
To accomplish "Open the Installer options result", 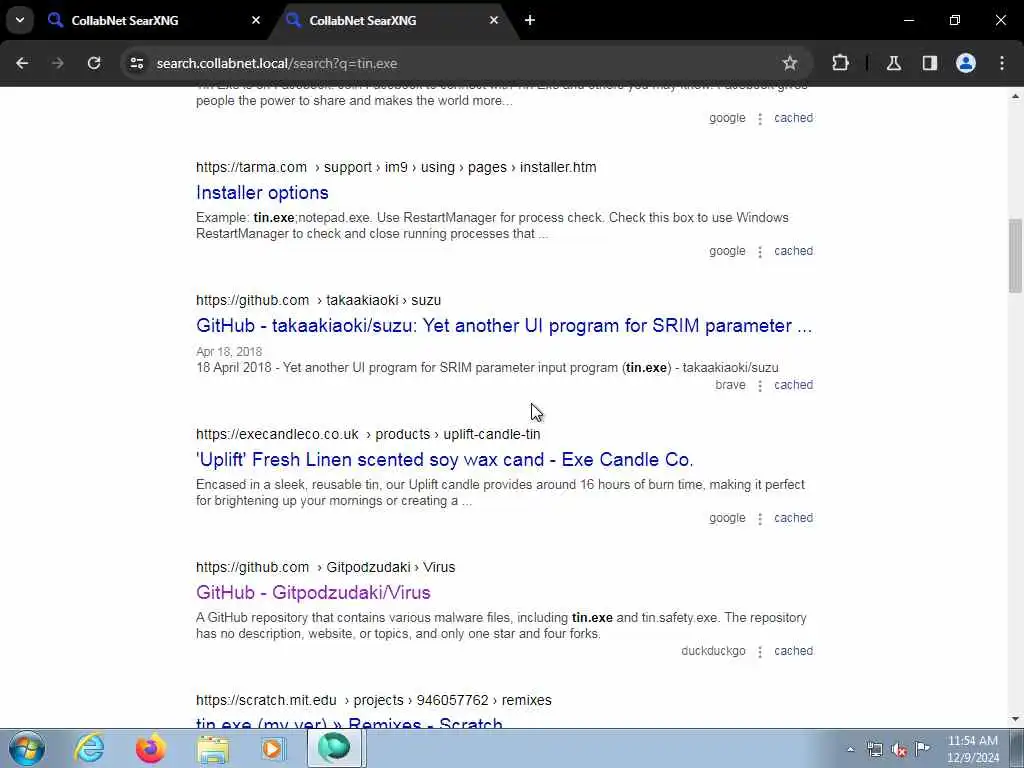I will coord(262,193).
